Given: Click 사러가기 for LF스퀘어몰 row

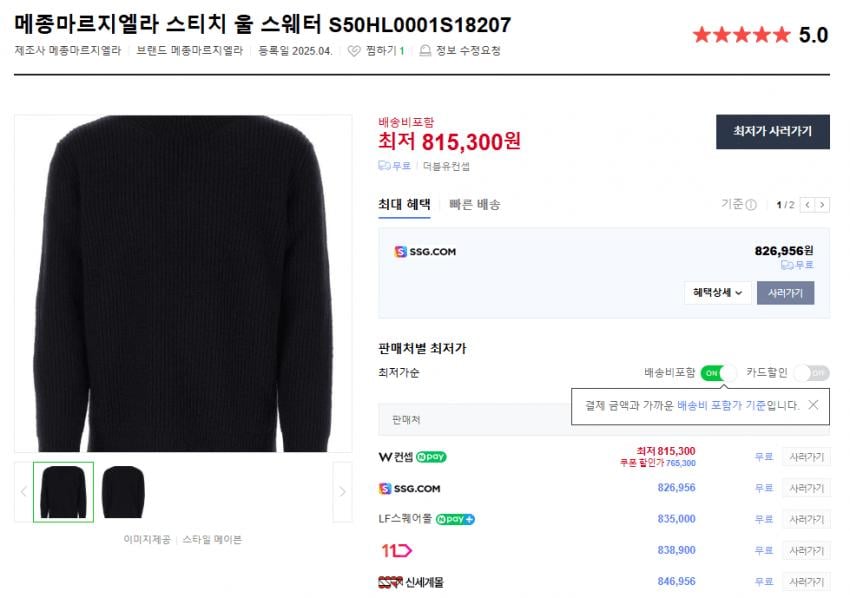Looking at the screenshot, I should coord(805,519).
